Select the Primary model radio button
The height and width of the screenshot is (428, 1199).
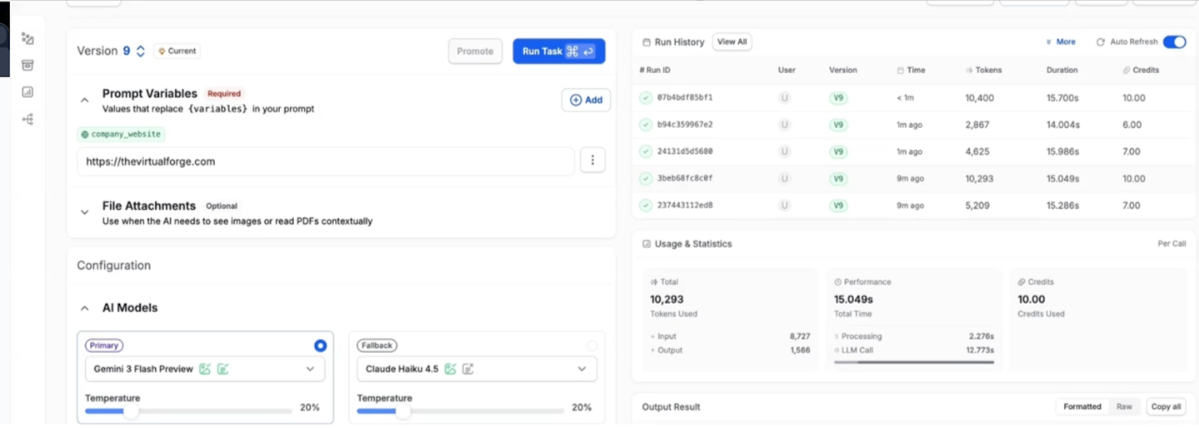click(x=320, y=345)
